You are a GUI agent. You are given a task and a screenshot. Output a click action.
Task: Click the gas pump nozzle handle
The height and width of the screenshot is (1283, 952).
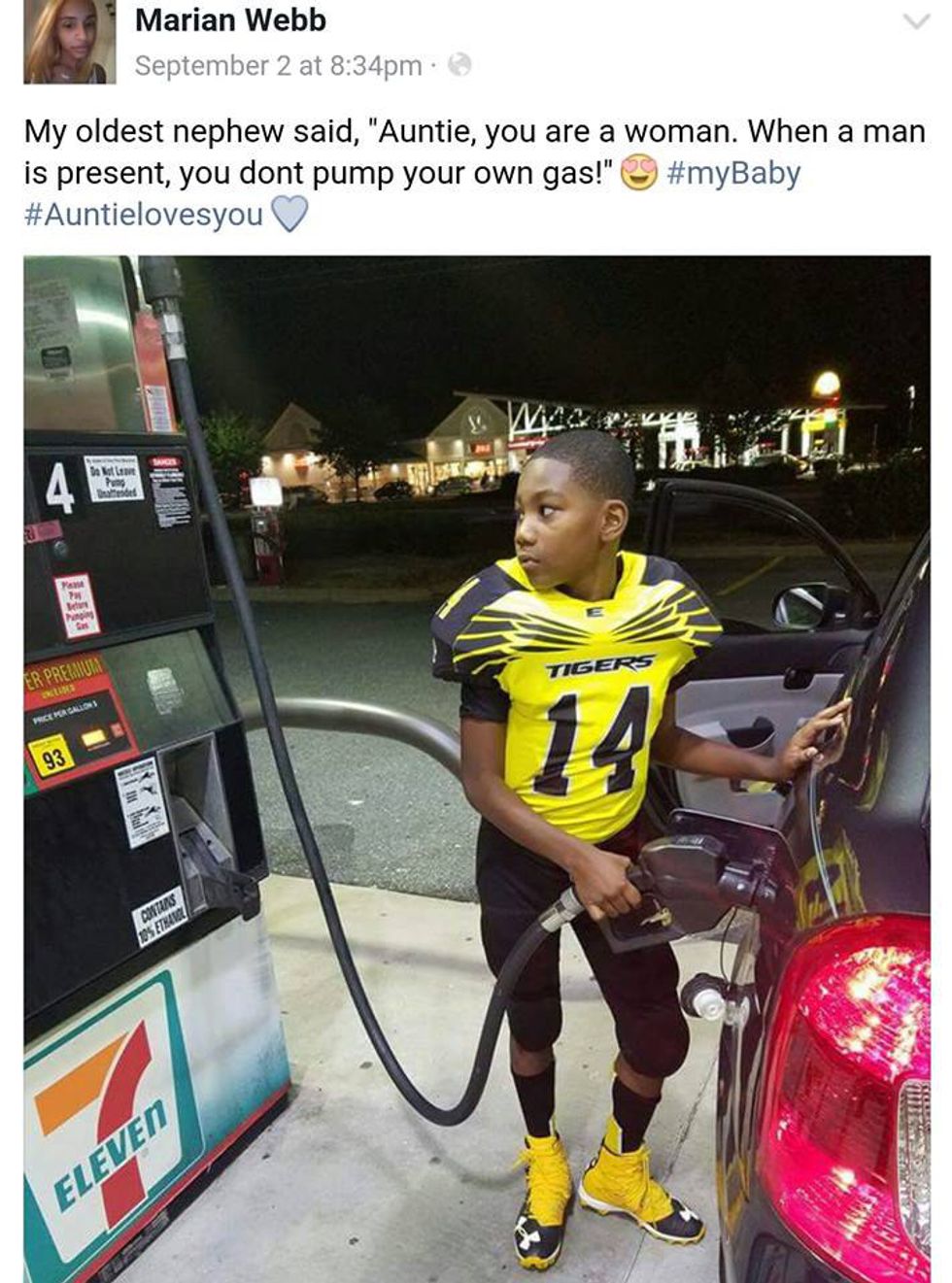click(656, 884)
